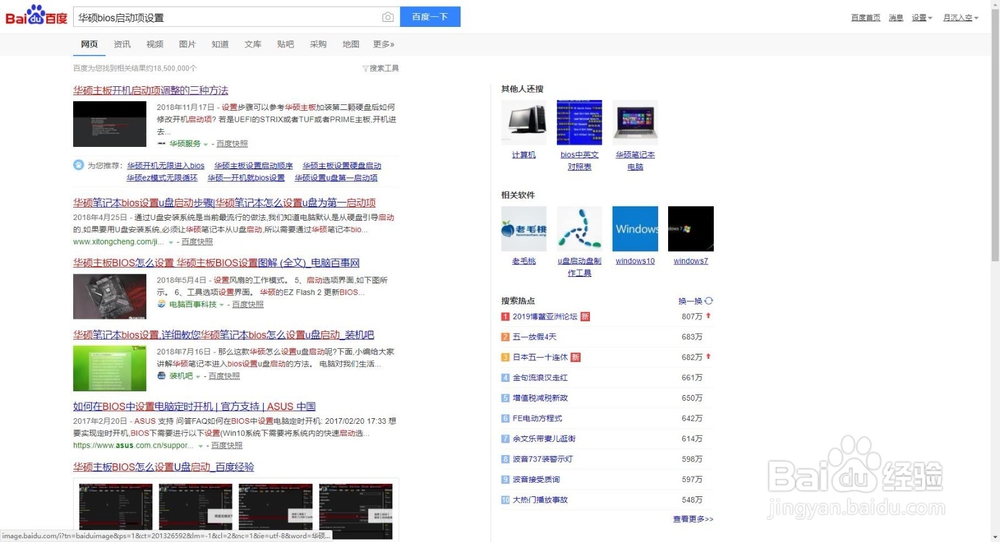
Task: Click bios中英文对照表 image
Action: [579, 122]
